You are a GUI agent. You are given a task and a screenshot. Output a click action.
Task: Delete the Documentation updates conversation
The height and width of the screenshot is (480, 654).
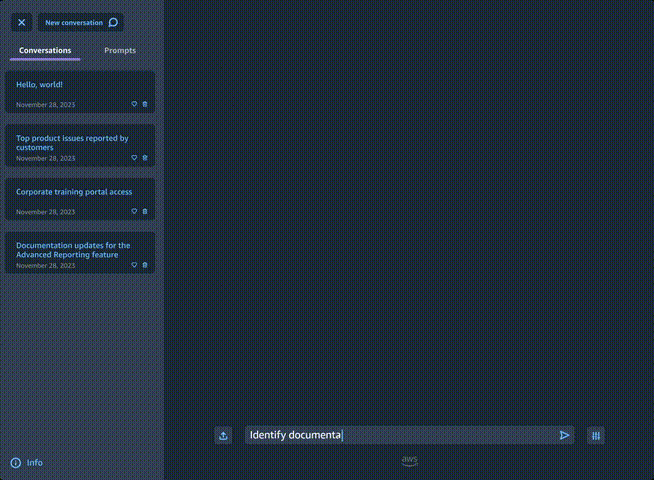pos(145,265)
